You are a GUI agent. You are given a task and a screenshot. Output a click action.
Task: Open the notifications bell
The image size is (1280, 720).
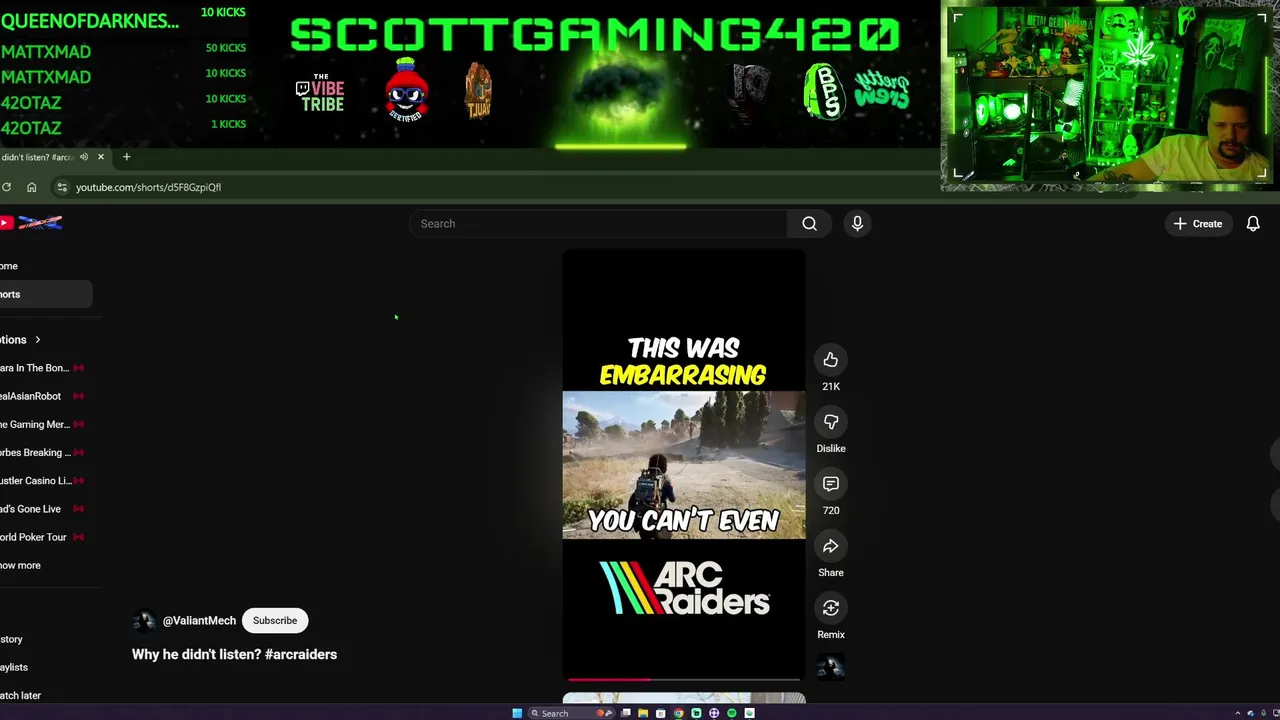coord(1253,224)
